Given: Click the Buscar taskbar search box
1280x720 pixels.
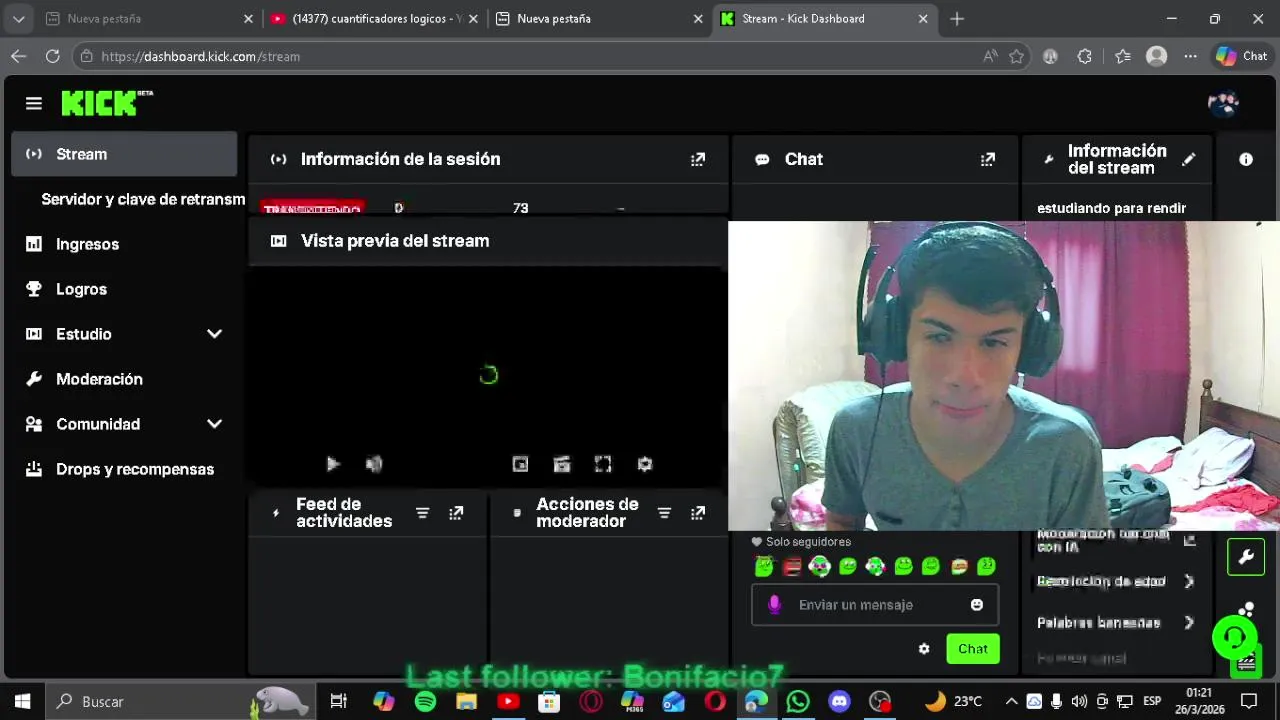Looking at the screenshot, I should pyautogui.click(x=180, y=701).
